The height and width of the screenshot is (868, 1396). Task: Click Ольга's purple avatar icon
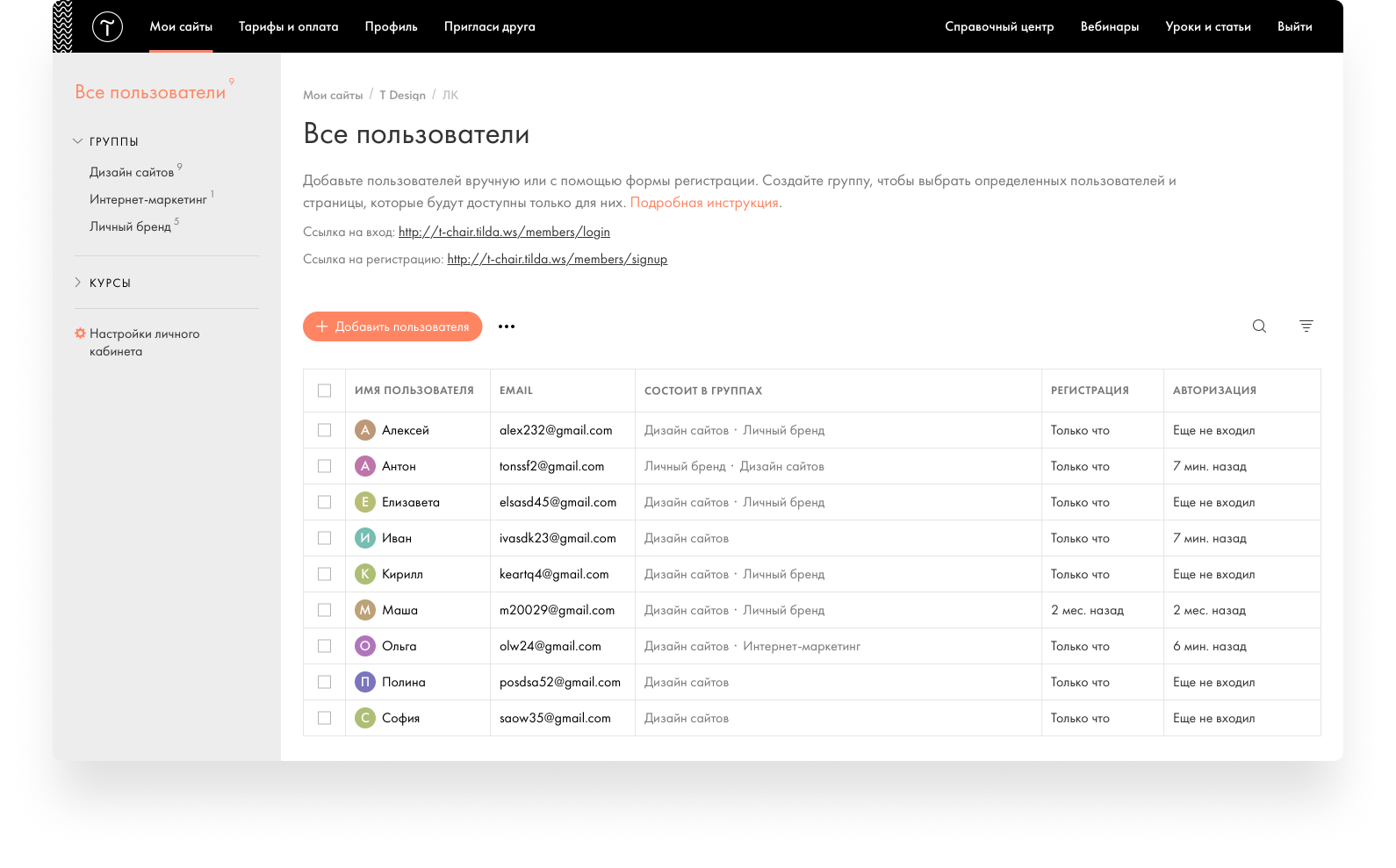tap(364, 646)
